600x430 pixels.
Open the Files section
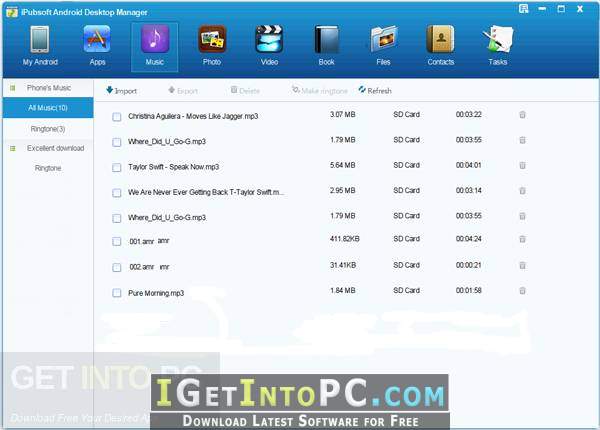click(x=383, y=46)
